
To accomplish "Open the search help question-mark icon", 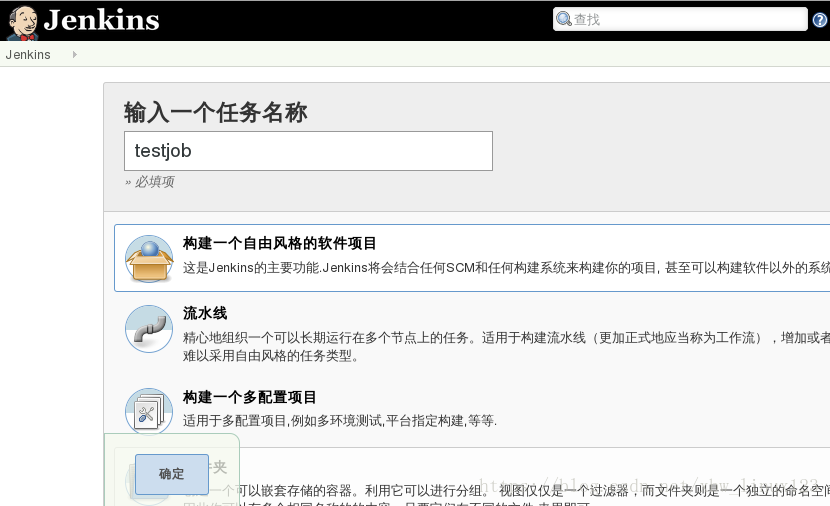I will click(x=819, y=20).
